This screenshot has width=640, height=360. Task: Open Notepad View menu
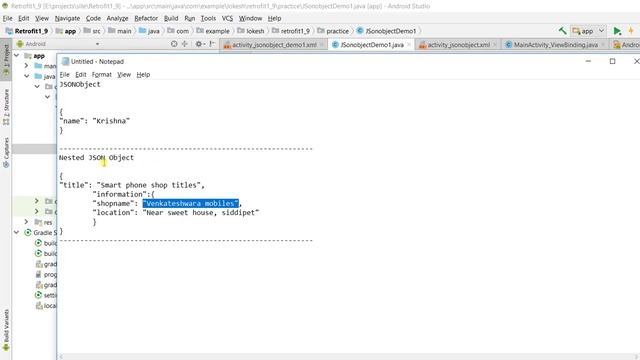point(124,75)
